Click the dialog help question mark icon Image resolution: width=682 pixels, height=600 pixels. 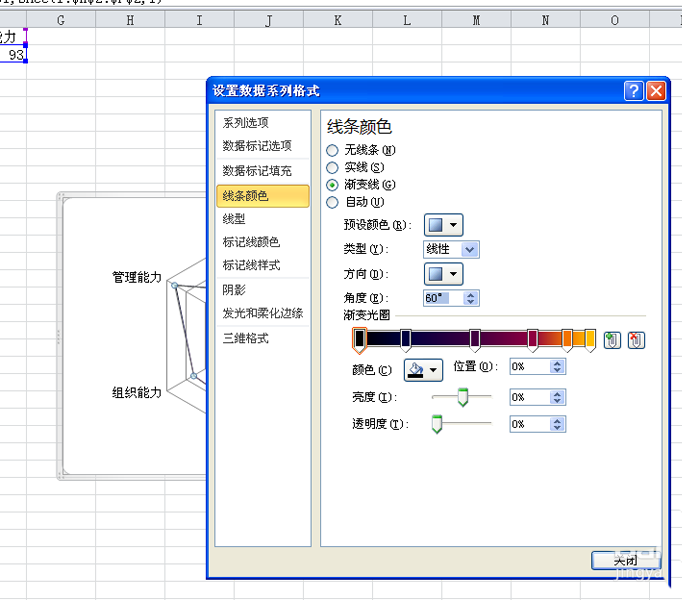tap(633, 91)
